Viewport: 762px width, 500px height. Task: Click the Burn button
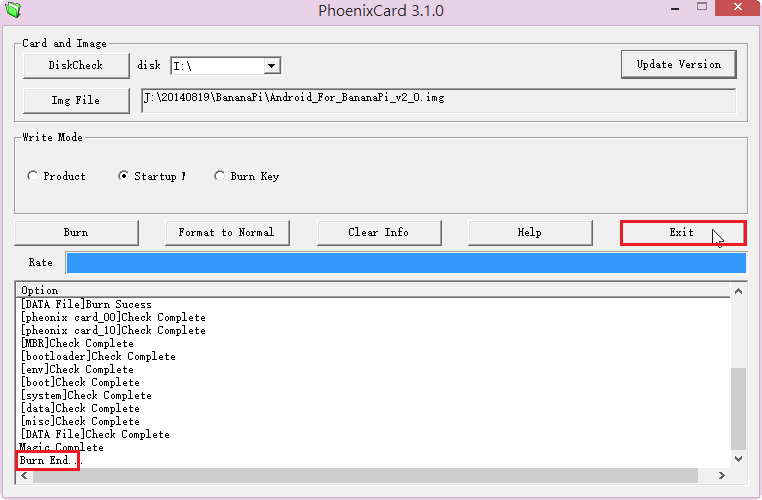click(76, 233)
